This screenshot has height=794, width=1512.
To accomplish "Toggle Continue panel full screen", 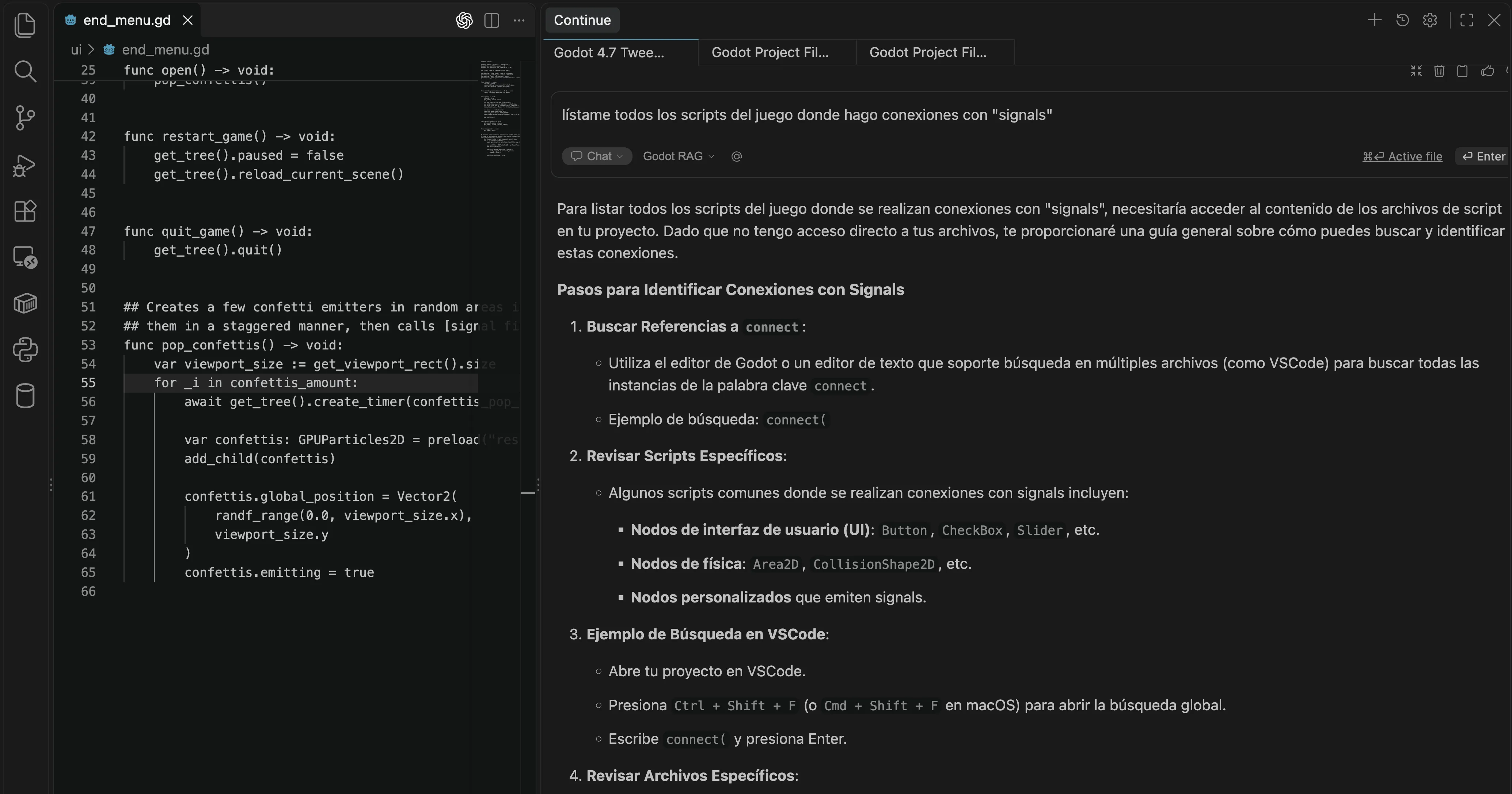I will [1466, 20].
